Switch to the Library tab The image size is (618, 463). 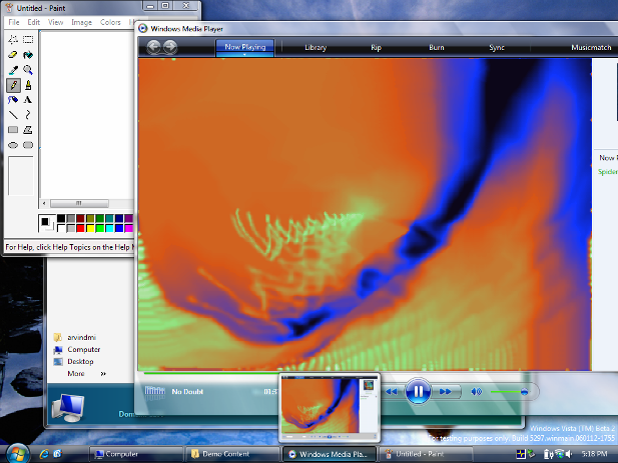pos(316,48)
